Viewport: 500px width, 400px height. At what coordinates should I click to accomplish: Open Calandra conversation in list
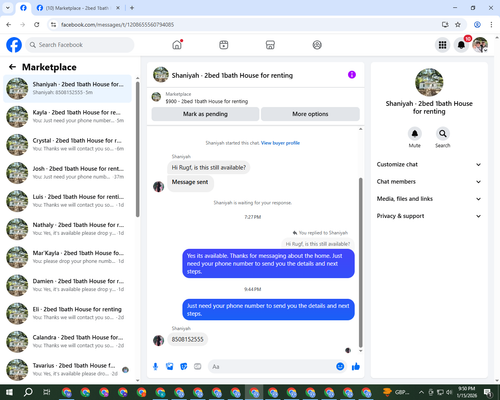pos(68,341)
